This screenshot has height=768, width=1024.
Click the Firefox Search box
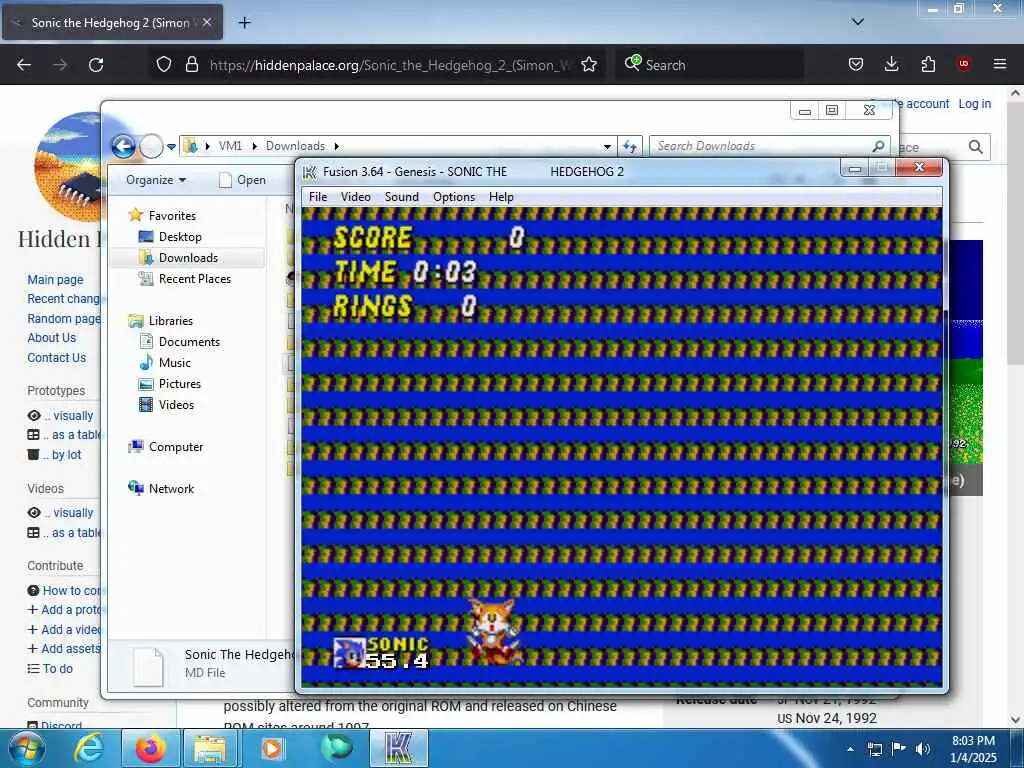[x=709, y=65]
